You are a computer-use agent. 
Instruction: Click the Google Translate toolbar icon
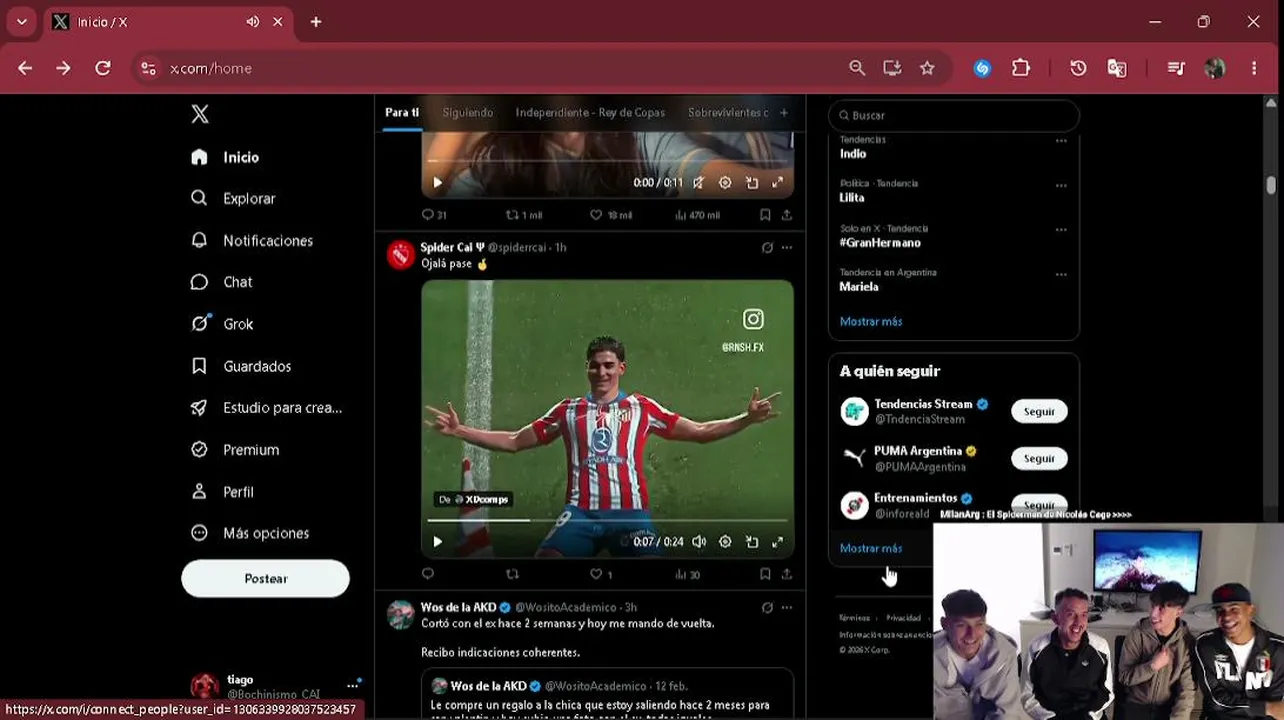click(1117, 68)
